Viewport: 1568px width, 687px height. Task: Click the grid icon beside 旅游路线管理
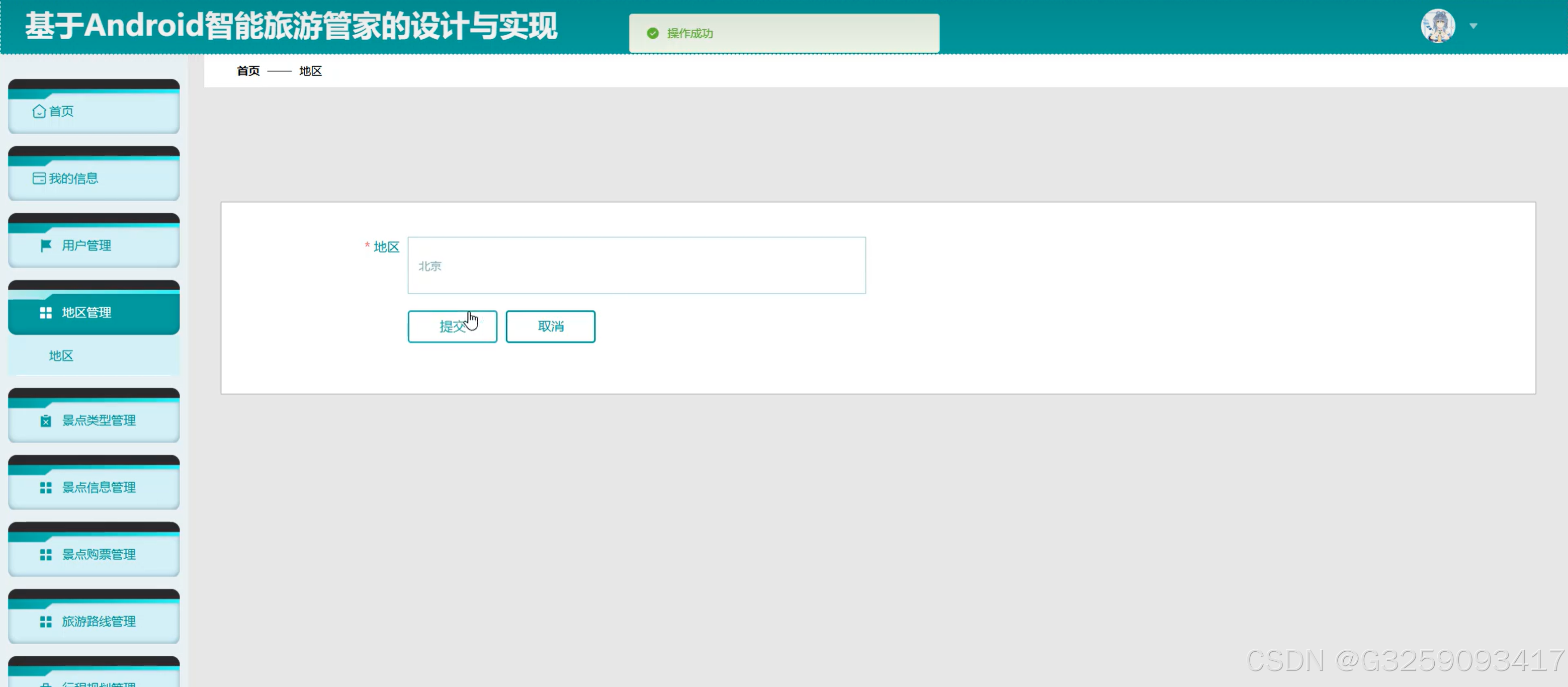tap(46, 622)
